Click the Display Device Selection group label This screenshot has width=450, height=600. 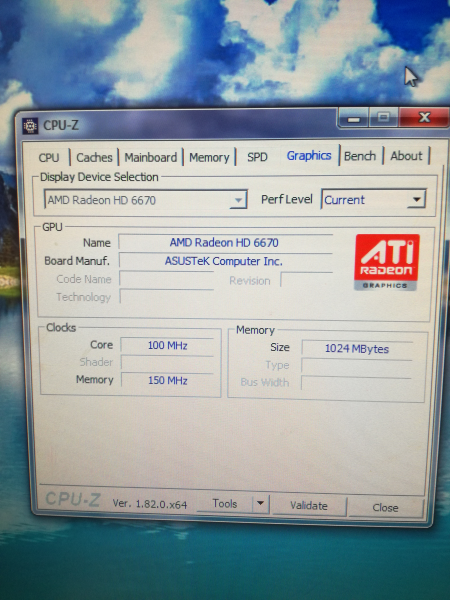point(99,177)
